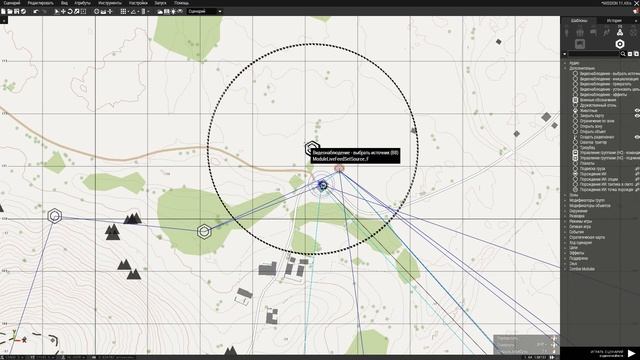Open the Сценарий menu
This screenshot has width=640, height=360.
point(12,3)
